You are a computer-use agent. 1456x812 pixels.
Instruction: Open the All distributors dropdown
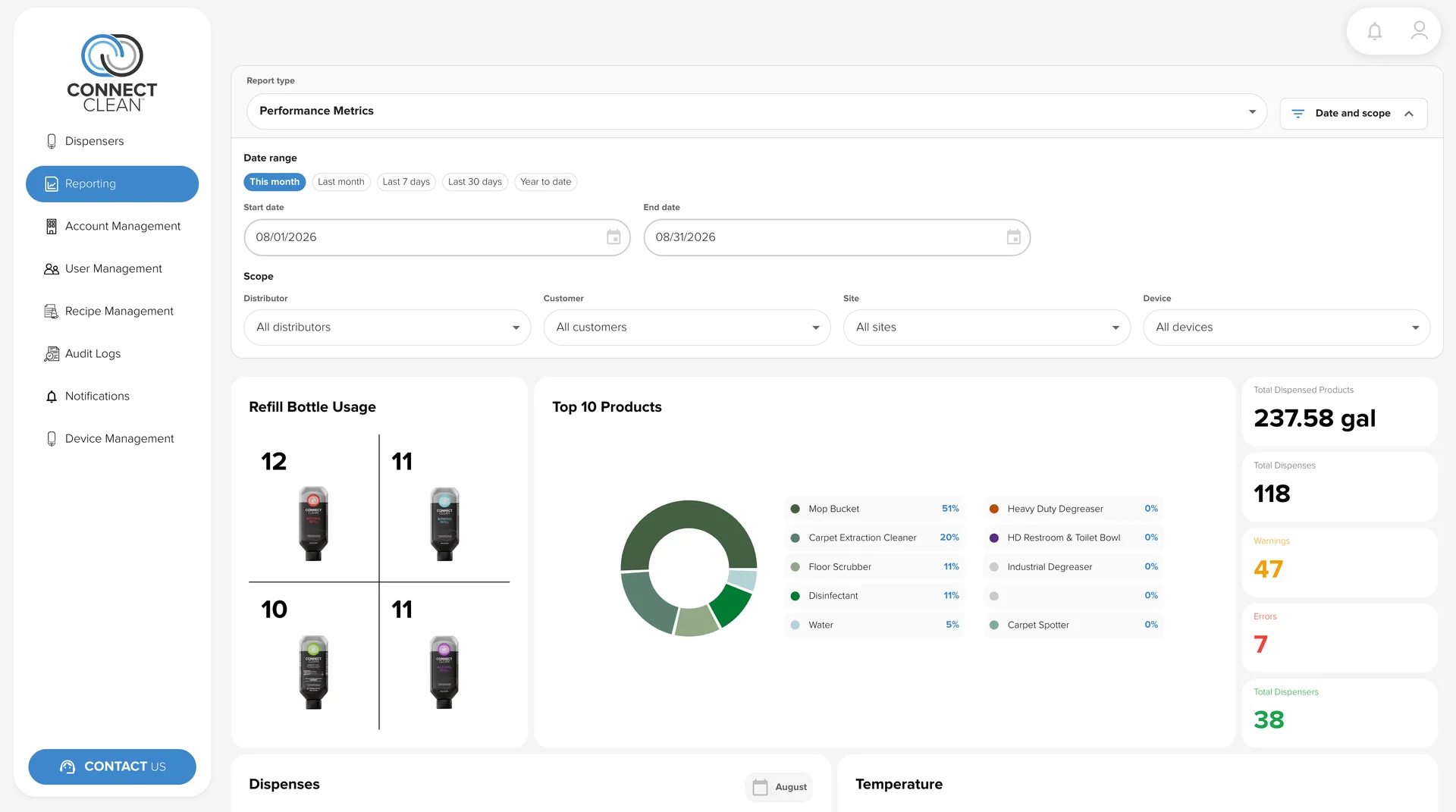pyautogui.click(x=387, y=328)
